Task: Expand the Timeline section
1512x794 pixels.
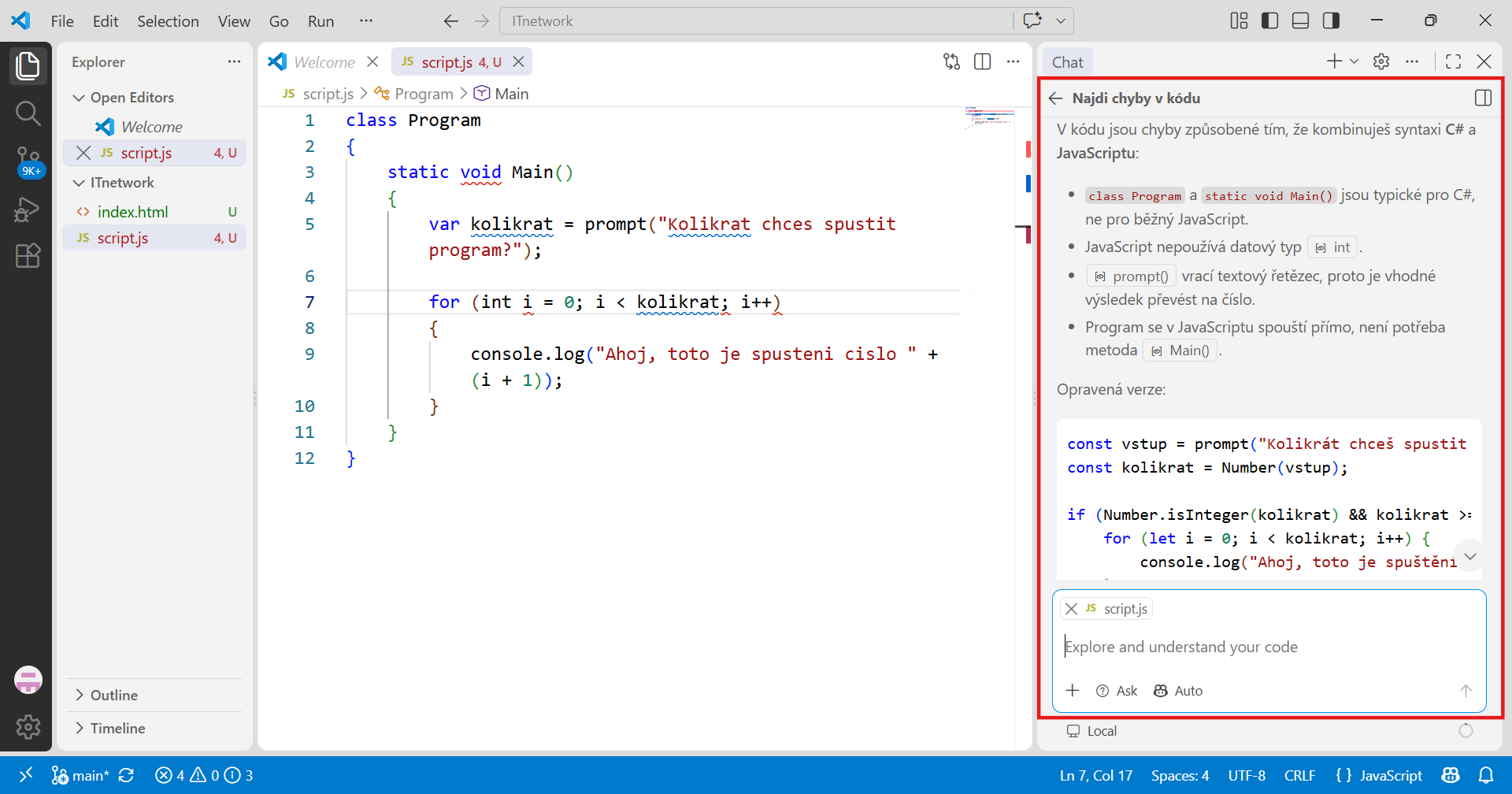Action: pos(154,729)
